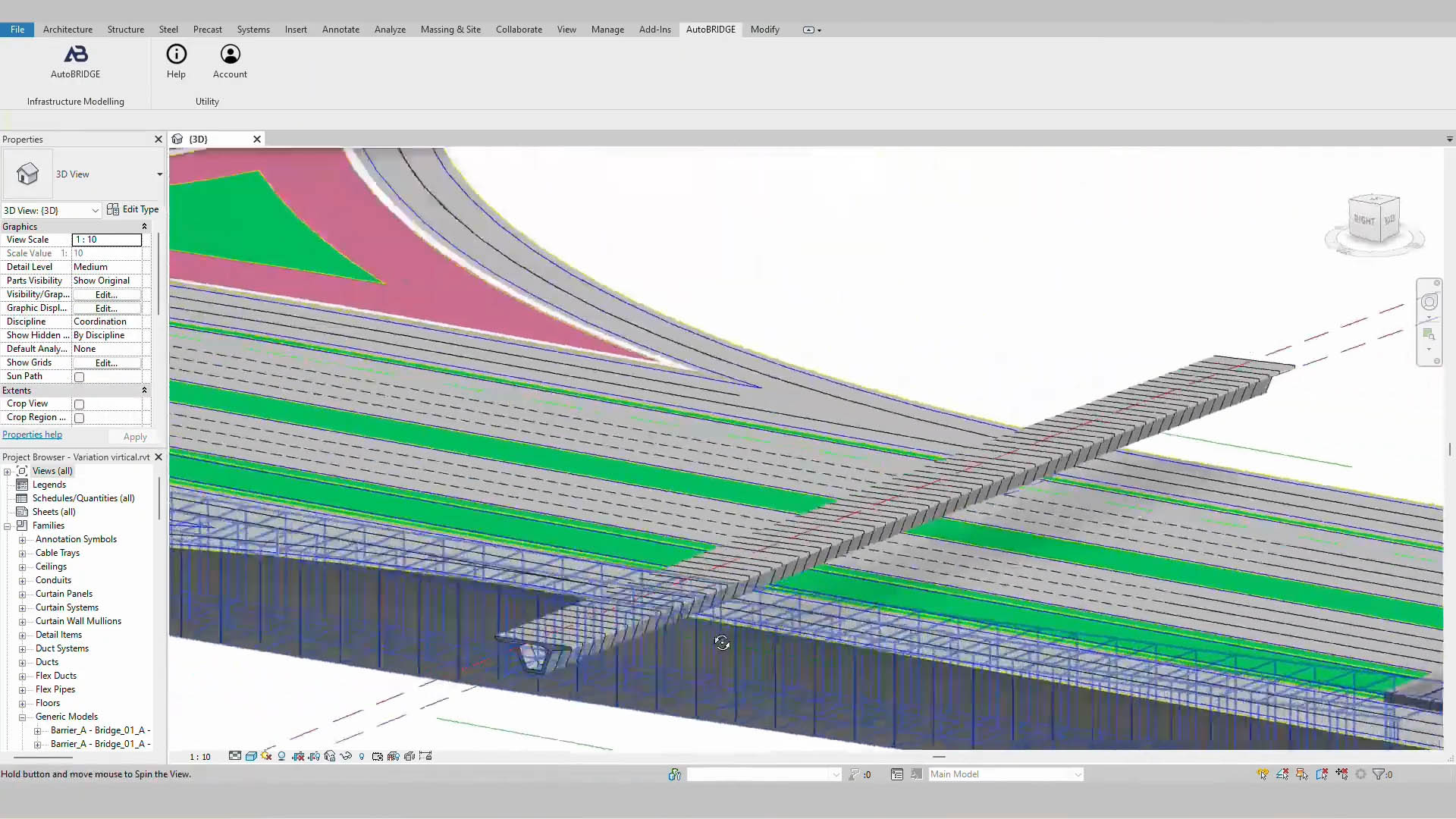The width and height of the screenshot is (1456, 819).
Task: Click the Select Links icon in status bar
Action: (1263, 774)
